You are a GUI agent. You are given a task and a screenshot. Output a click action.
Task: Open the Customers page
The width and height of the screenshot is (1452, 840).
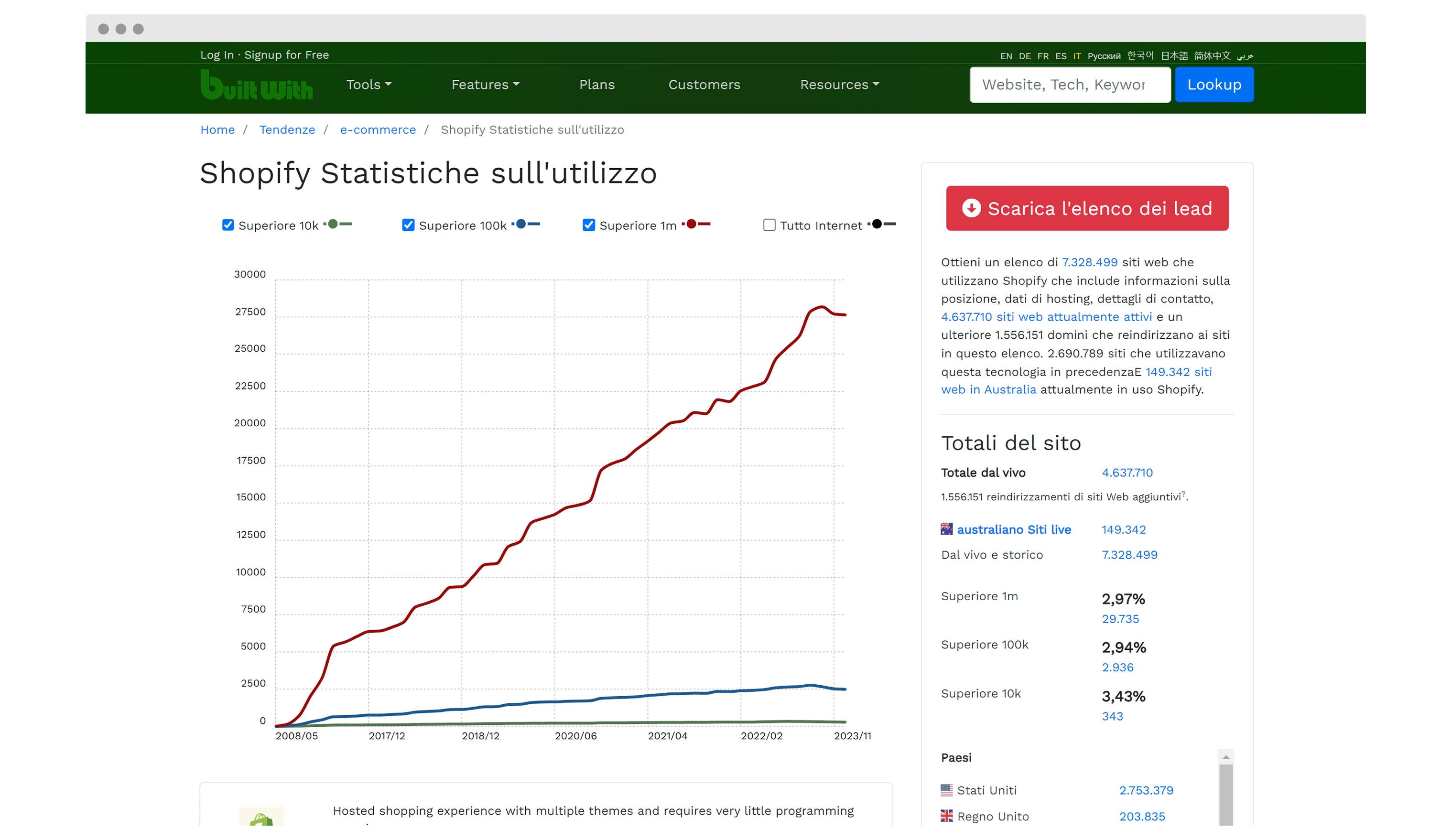704,85
